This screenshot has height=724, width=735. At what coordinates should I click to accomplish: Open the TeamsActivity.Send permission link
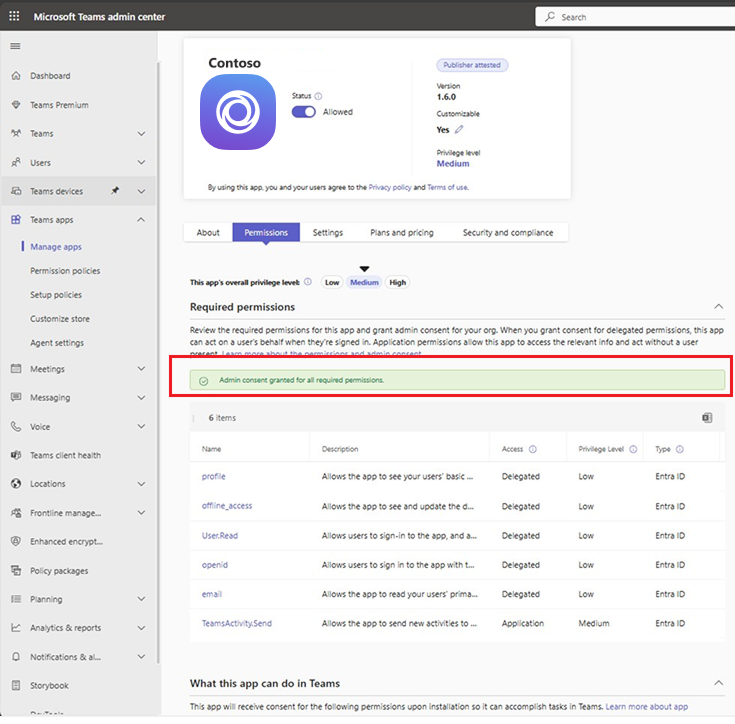(x=237, y=623)
